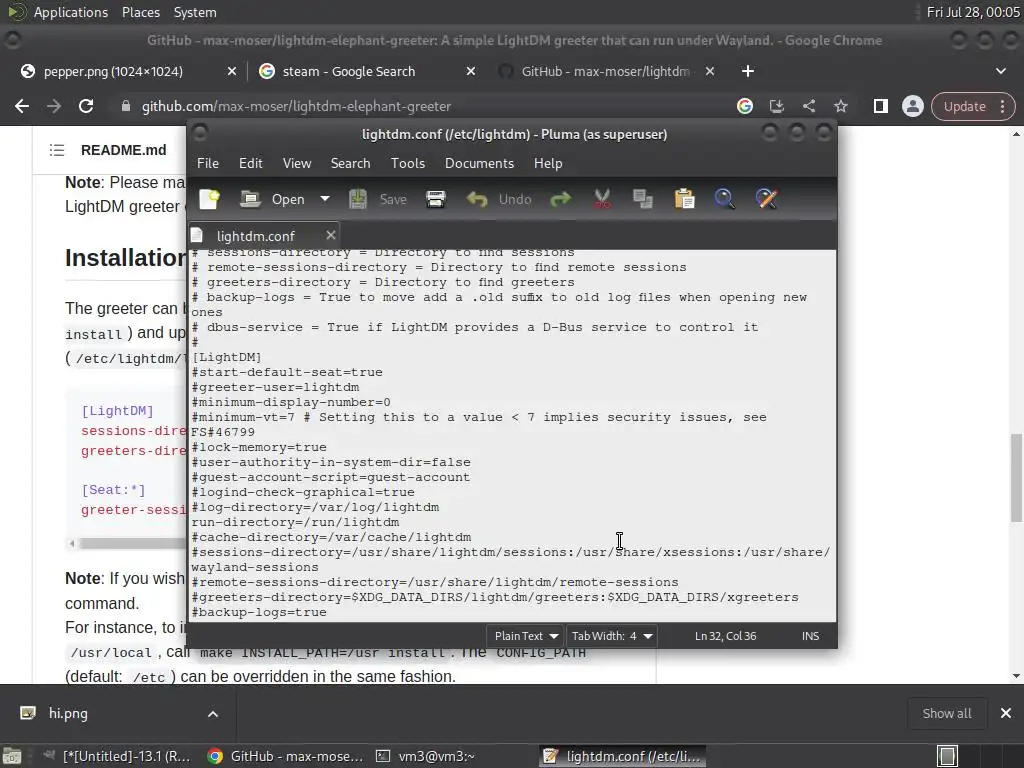Go back in Chrome
1024x768 pixels.
coord(22,106)
